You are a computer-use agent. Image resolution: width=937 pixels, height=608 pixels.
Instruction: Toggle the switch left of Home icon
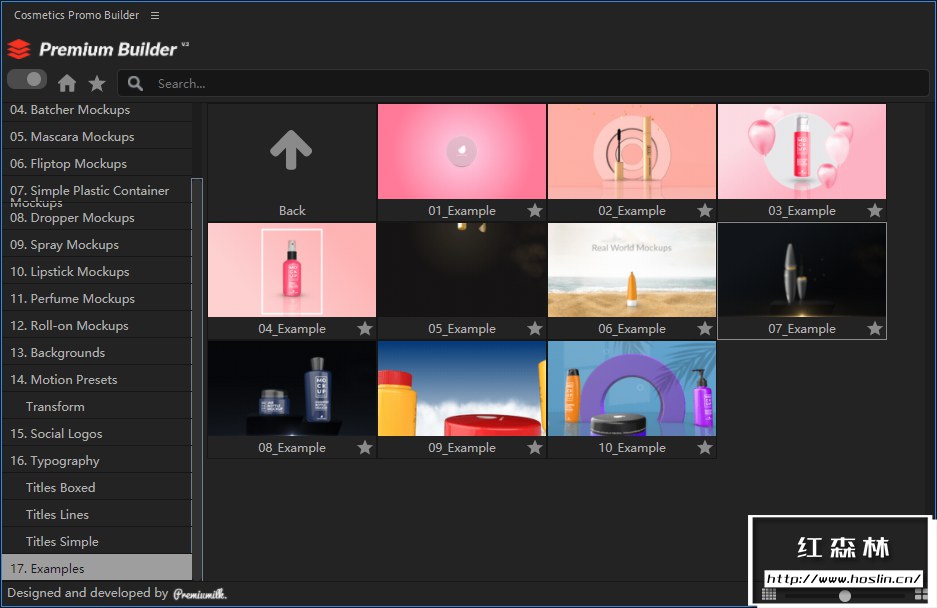click(27, 80)
